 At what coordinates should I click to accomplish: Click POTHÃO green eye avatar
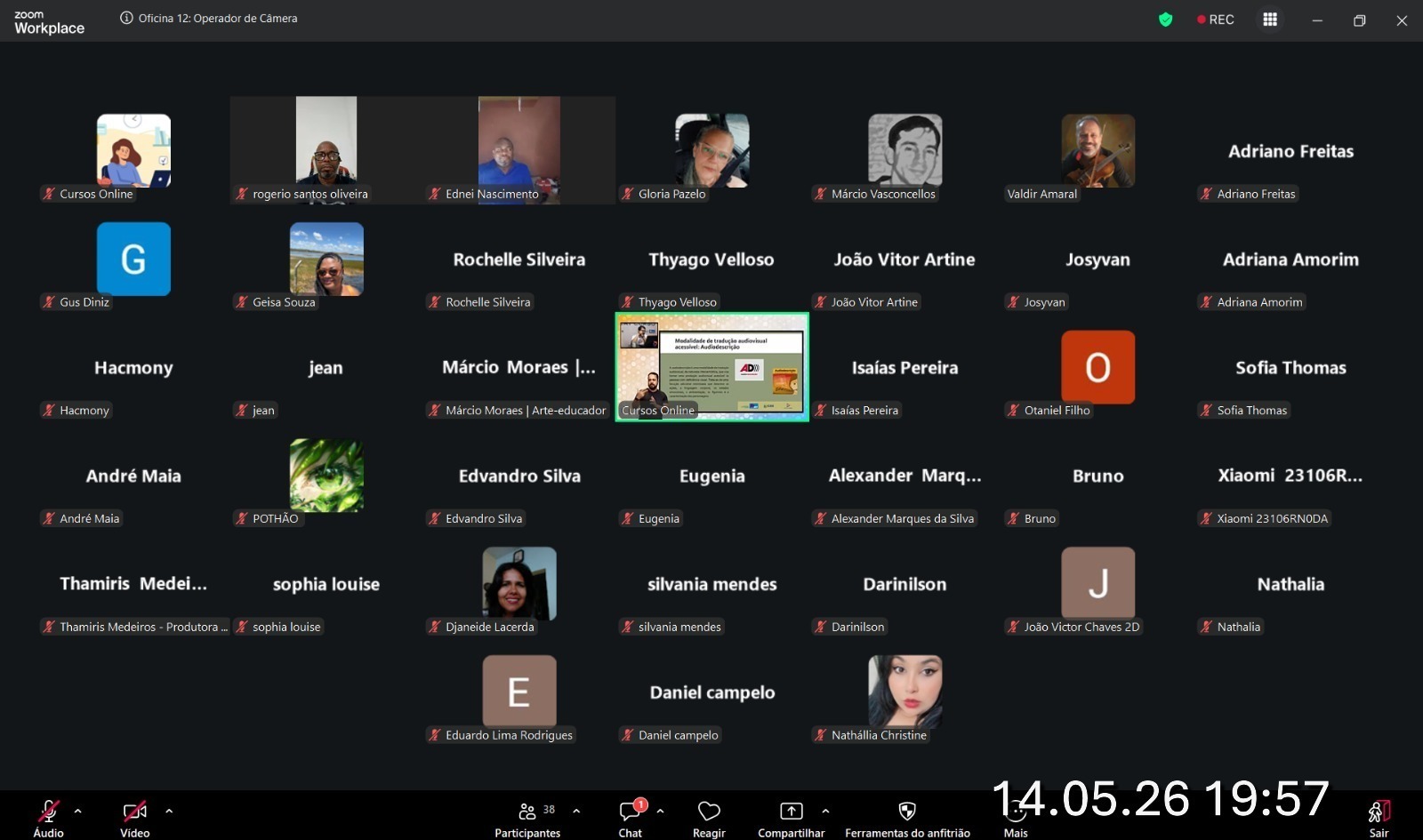coord(326,475)
